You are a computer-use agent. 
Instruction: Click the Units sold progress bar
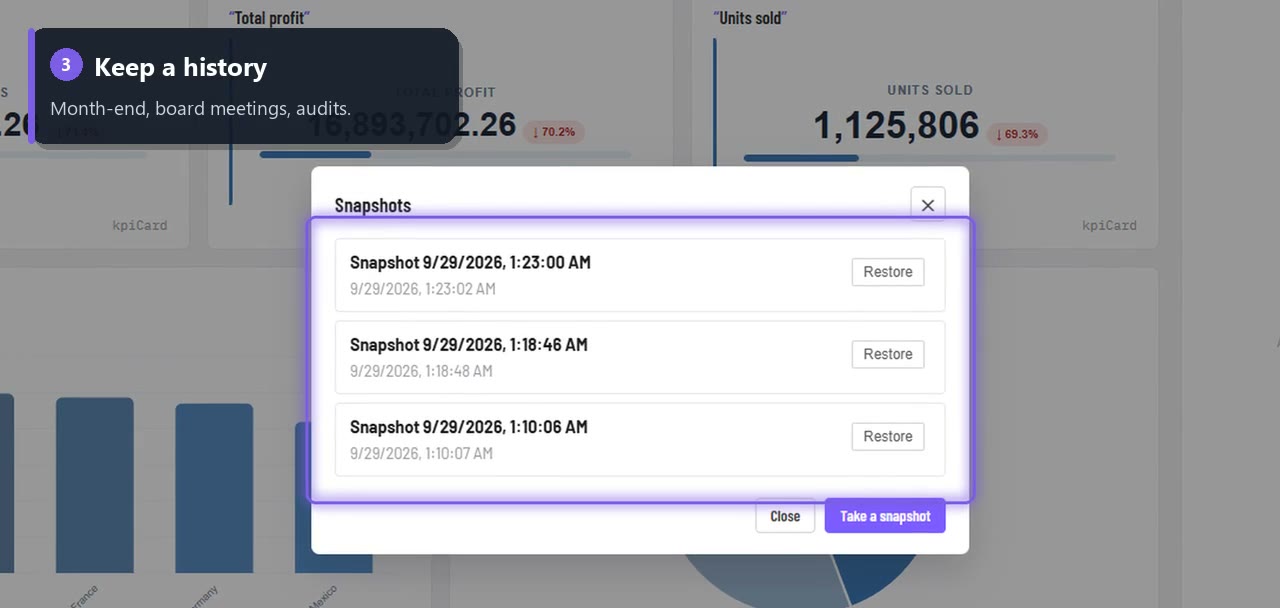(929, 158)
